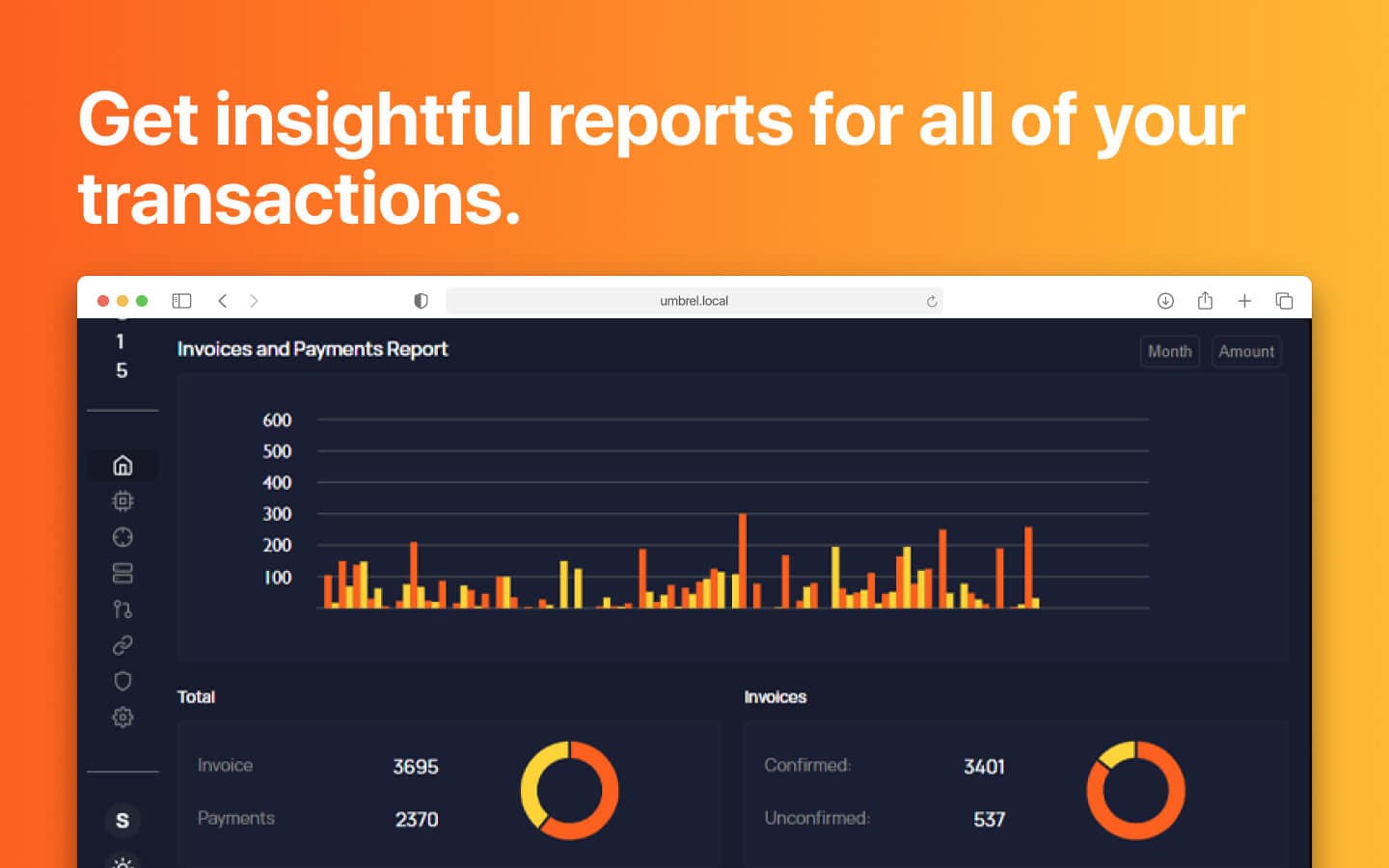The width and height of the screenshot is (1389, 868).
Task: Open the stacked server icon in sidebar
Action: [123, 573]
